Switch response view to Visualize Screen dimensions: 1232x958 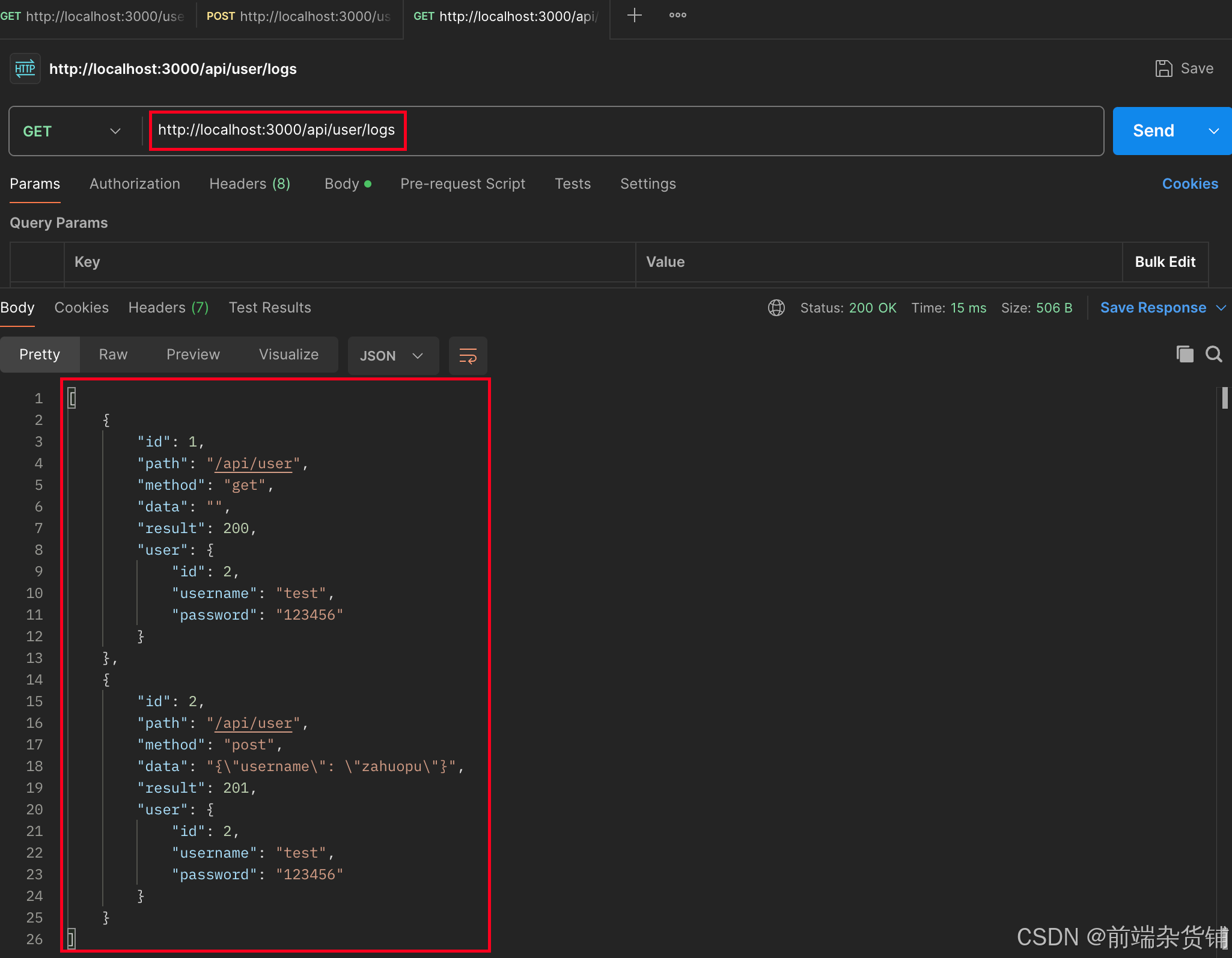(x=288, y=355)
